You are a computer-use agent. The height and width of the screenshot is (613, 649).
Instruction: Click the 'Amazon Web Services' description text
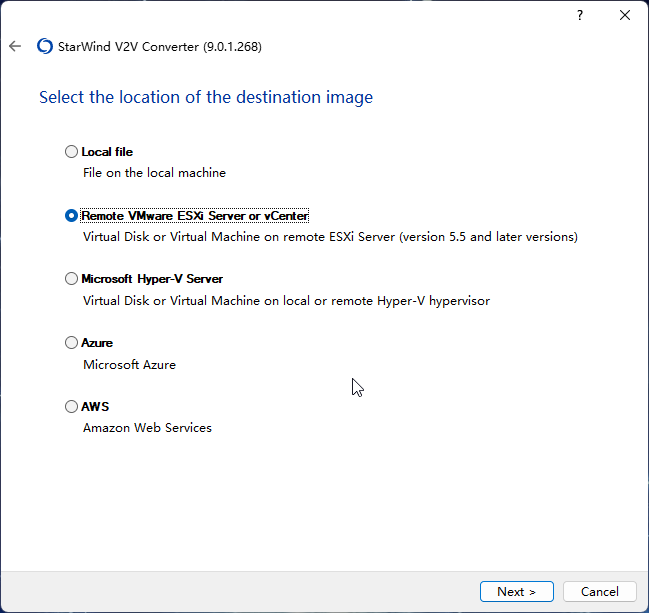(x=147, y=428)
